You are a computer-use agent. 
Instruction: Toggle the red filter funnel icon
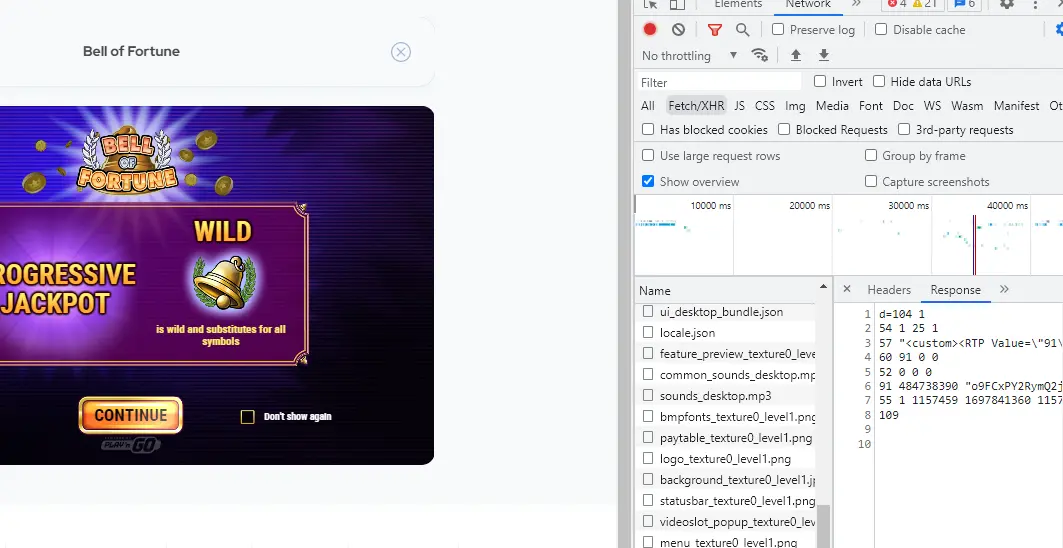tap(715, 29)
